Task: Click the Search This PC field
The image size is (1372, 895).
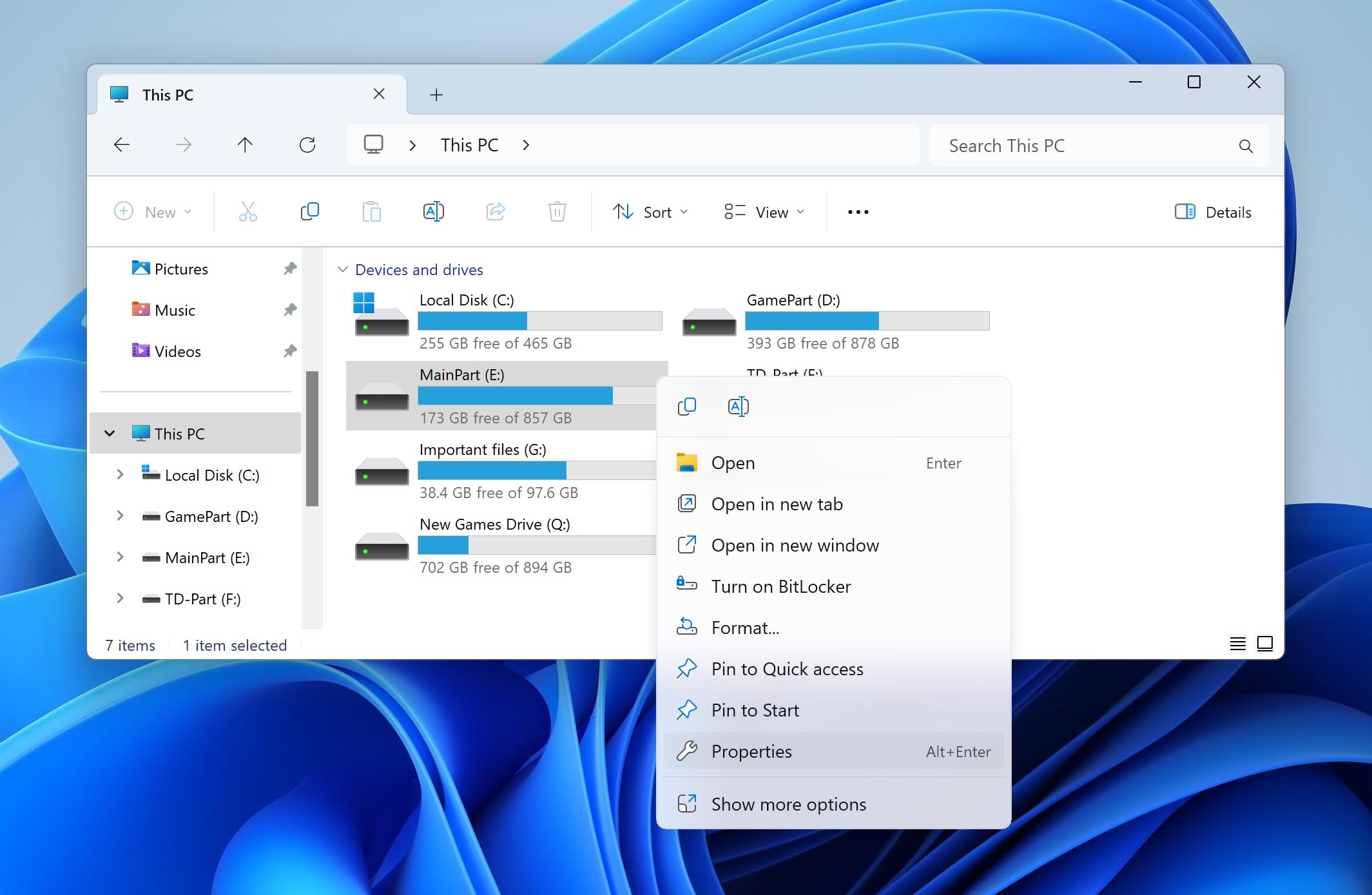Action: [x=1099, y=146]
